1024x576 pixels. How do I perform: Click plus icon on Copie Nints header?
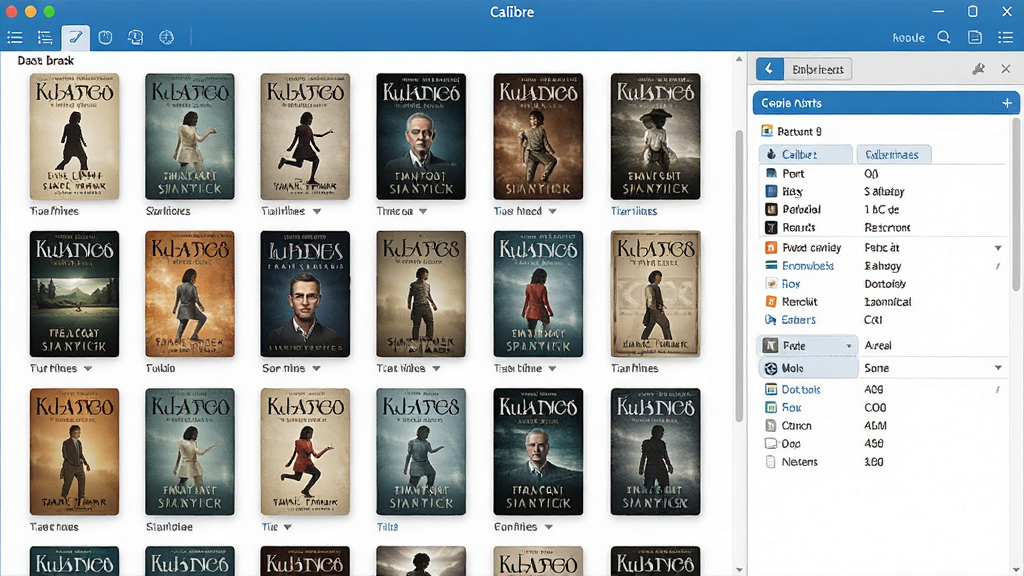[x=1007, y=103]
